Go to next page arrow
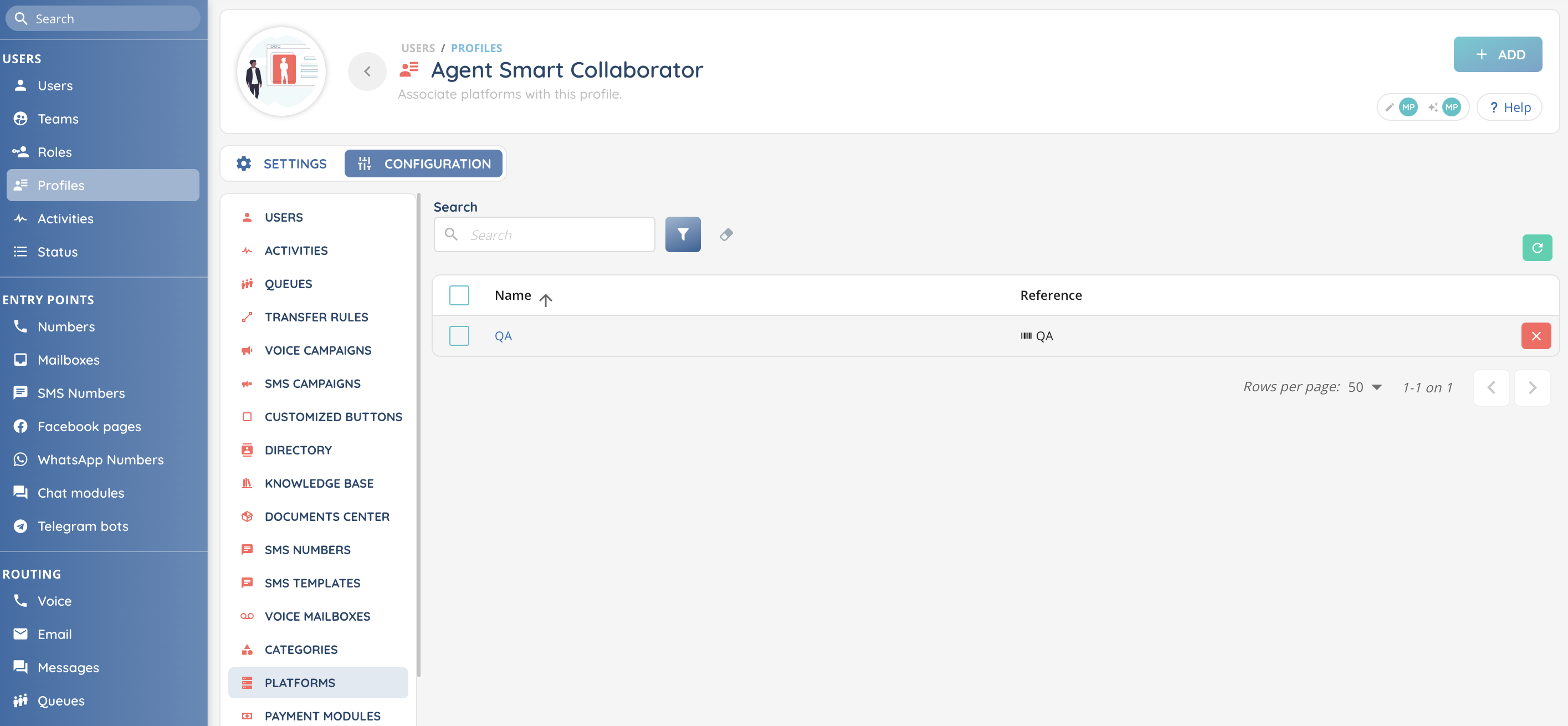 pyautogui.click(x=1531, y=387)
